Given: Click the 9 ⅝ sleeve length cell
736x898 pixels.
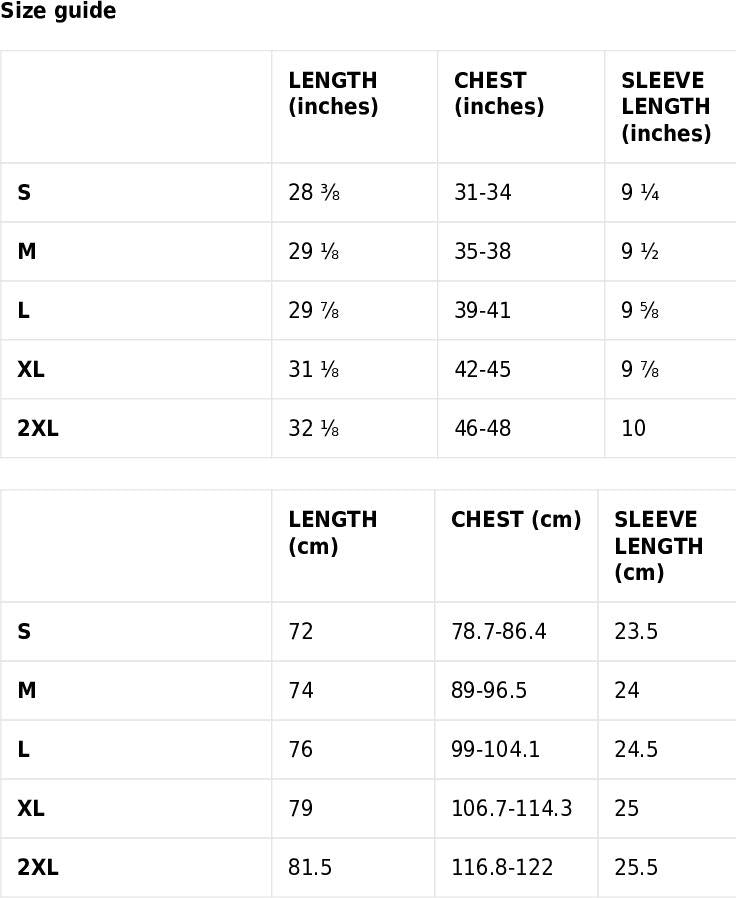Looking at the screenshot, I should pyautogui.click(x=640, y=311).
